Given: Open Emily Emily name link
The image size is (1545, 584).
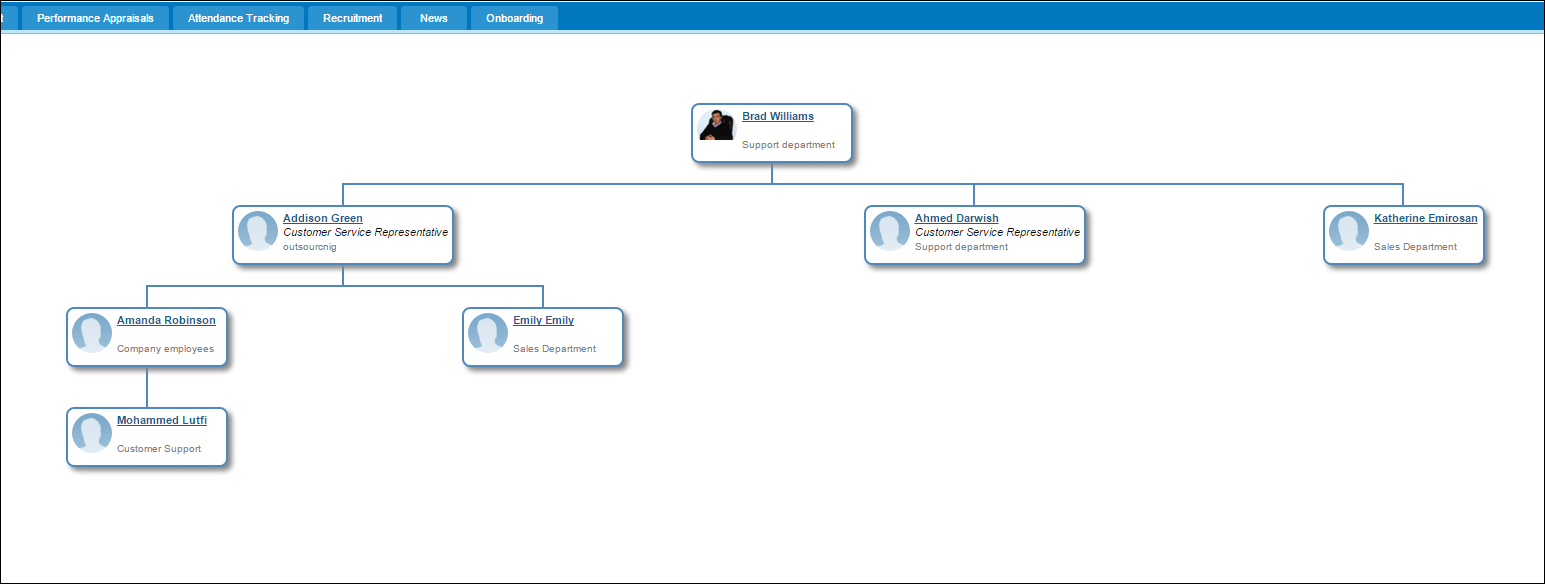Looking at the screenshot, I should pos(543,320).
